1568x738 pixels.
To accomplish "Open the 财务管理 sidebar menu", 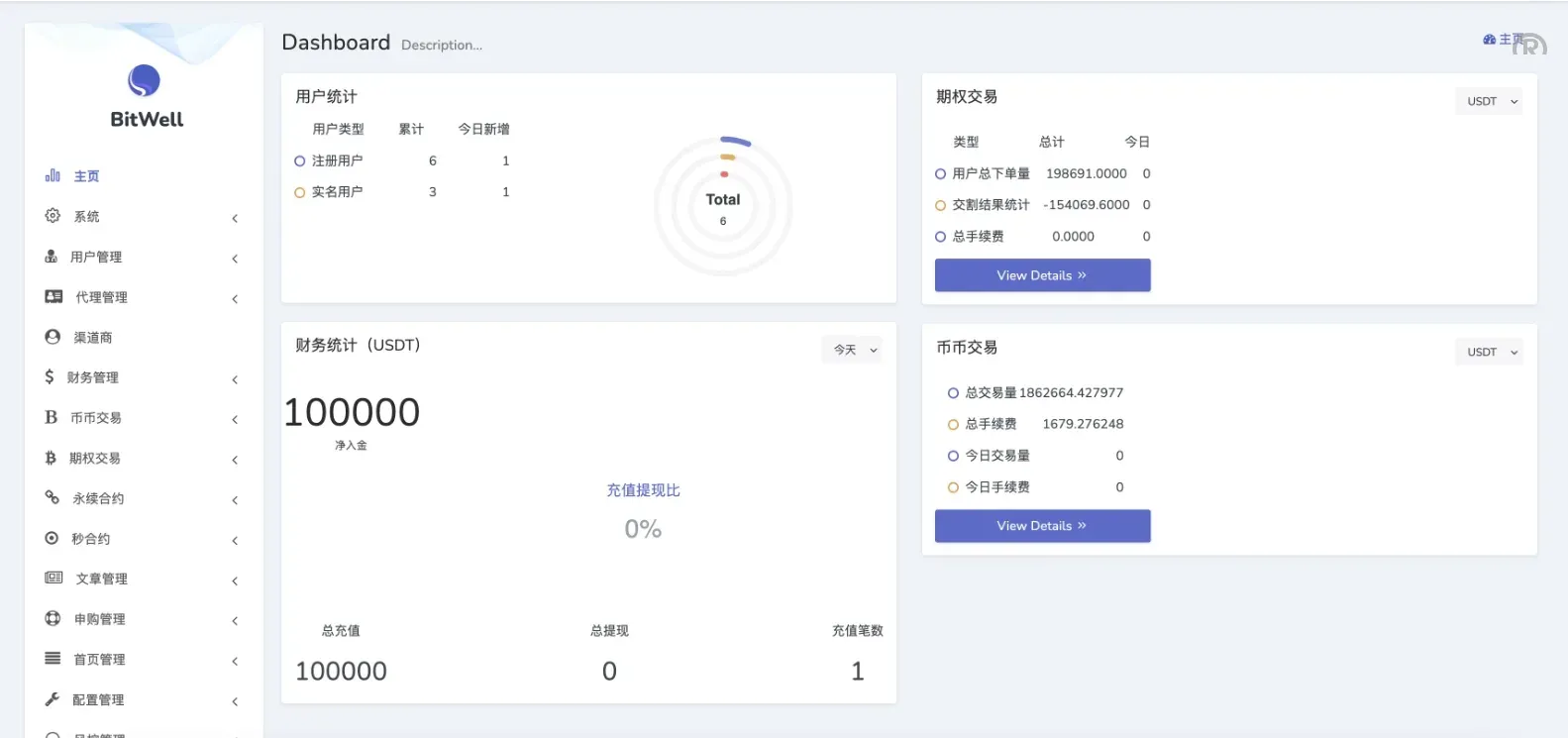I will [x=144, y=377].
